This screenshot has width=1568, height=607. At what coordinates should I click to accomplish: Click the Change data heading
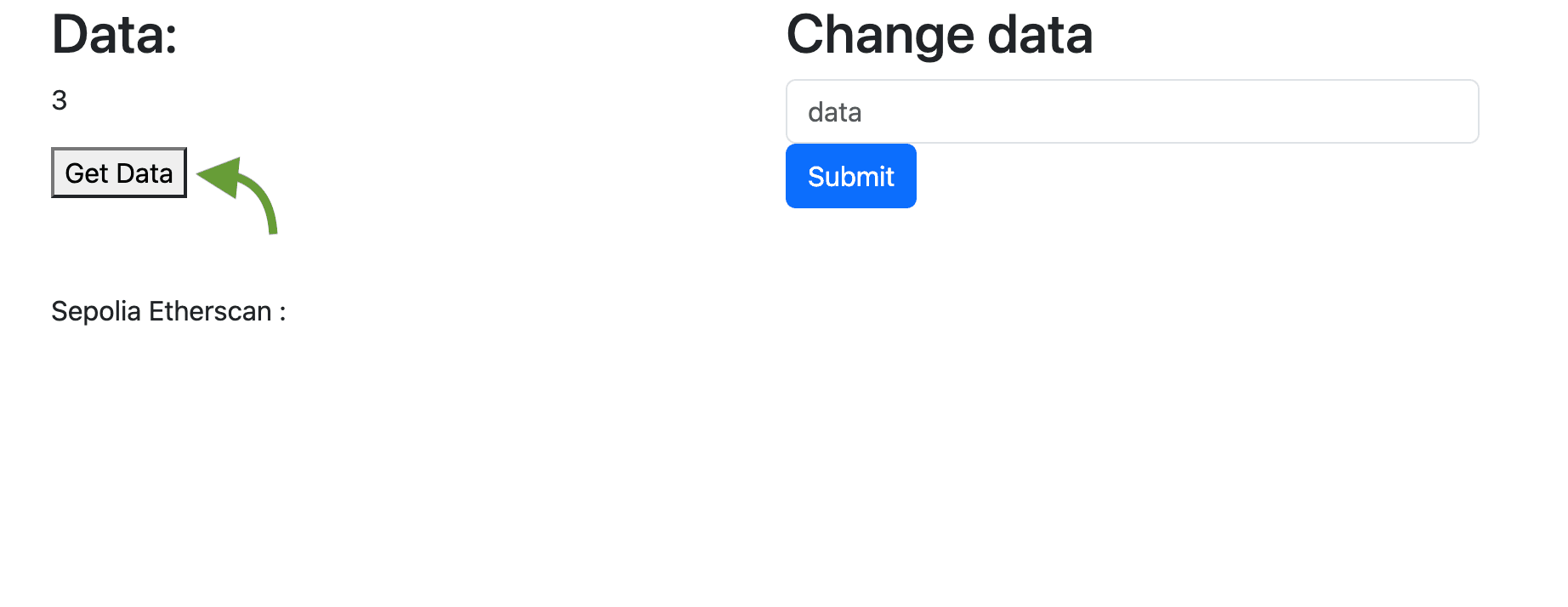[x=939, y=35]
